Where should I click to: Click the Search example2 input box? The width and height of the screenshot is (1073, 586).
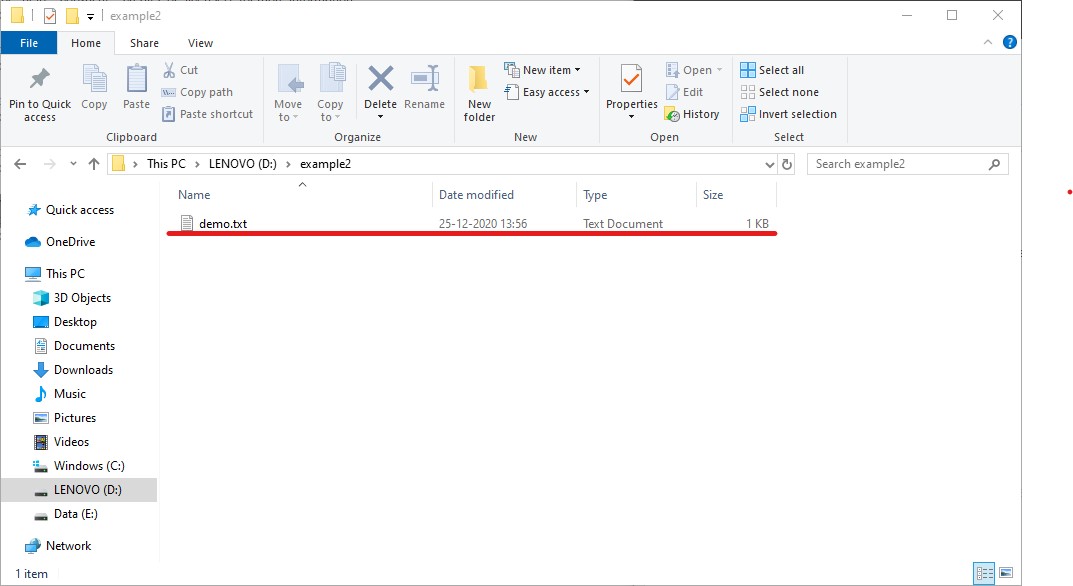coord(898,164)
